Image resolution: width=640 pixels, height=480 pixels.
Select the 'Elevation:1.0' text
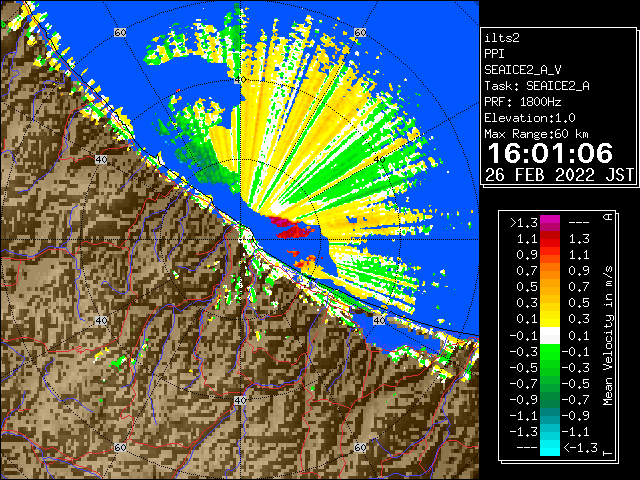[x=530, y=118]
